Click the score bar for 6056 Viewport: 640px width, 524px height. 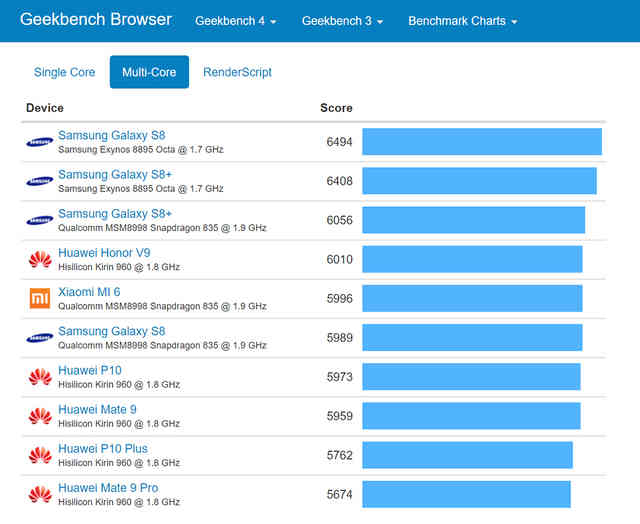pyautogui.click(x=473, y=220)
